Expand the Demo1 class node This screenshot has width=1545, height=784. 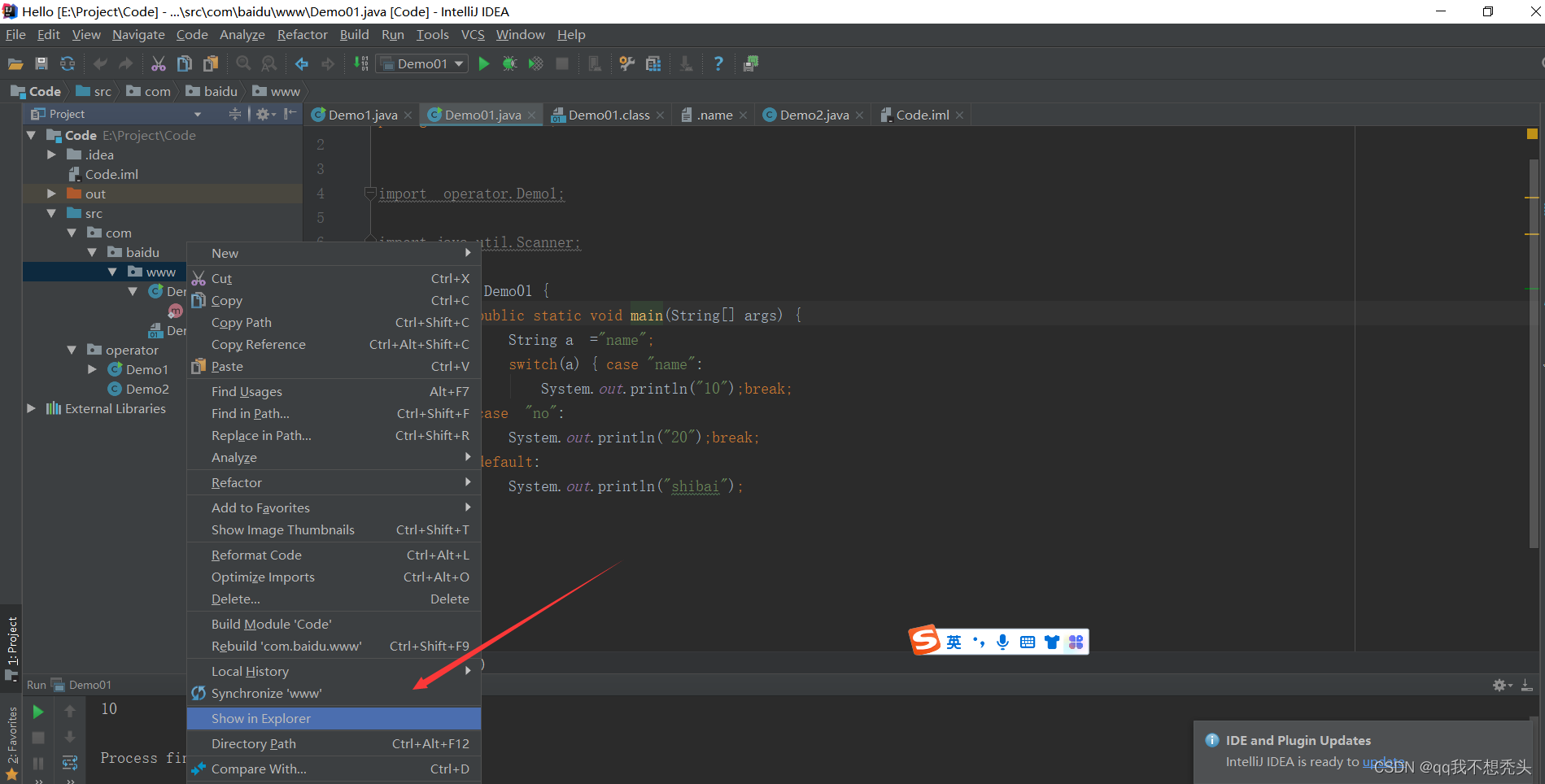[x=92, y=369]
